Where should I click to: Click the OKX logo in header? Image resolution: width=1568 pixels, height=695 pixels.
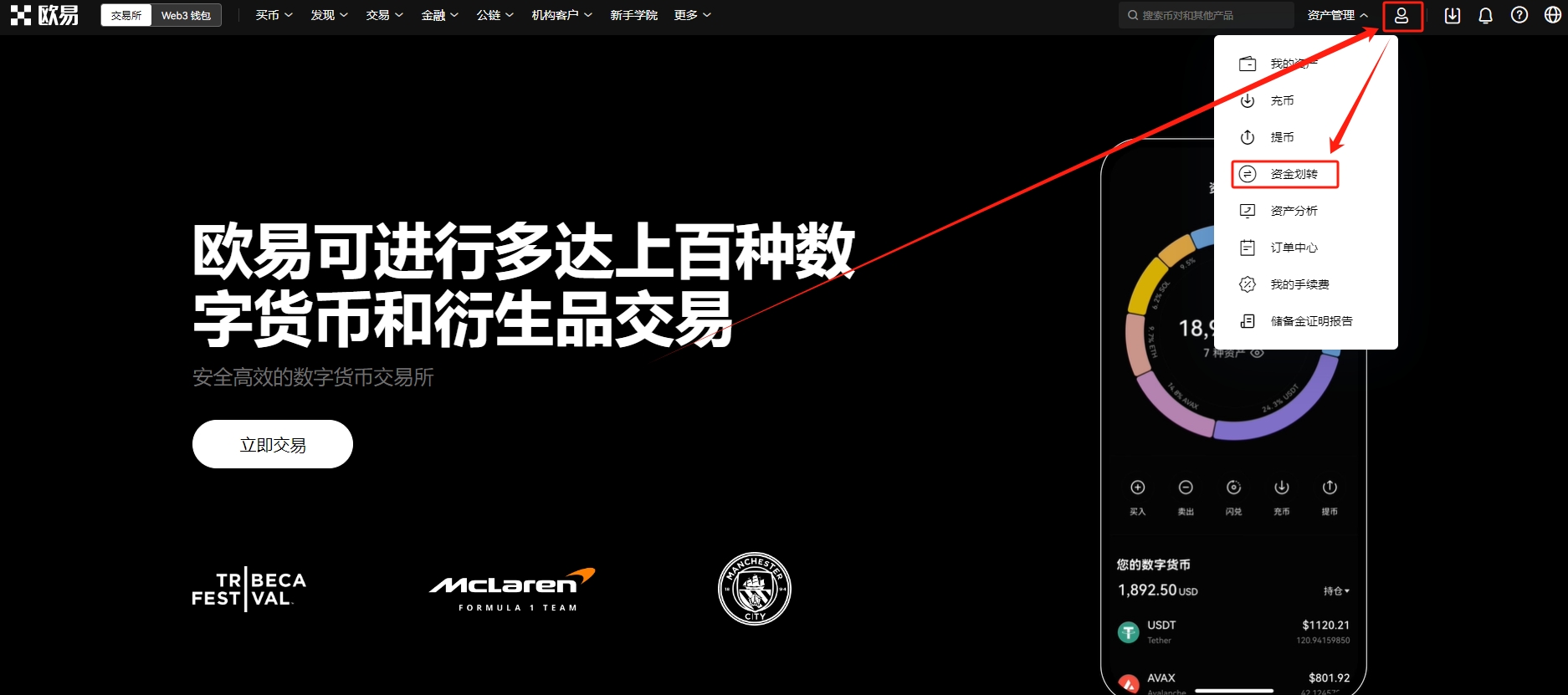click(x=44, y=15)
